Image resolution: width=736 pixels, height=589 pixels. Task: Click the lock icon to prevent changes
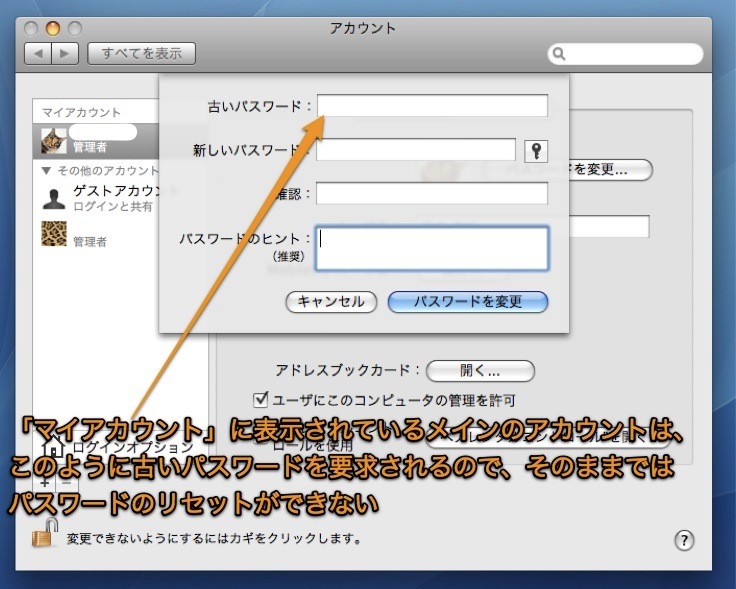coord(44,536)
